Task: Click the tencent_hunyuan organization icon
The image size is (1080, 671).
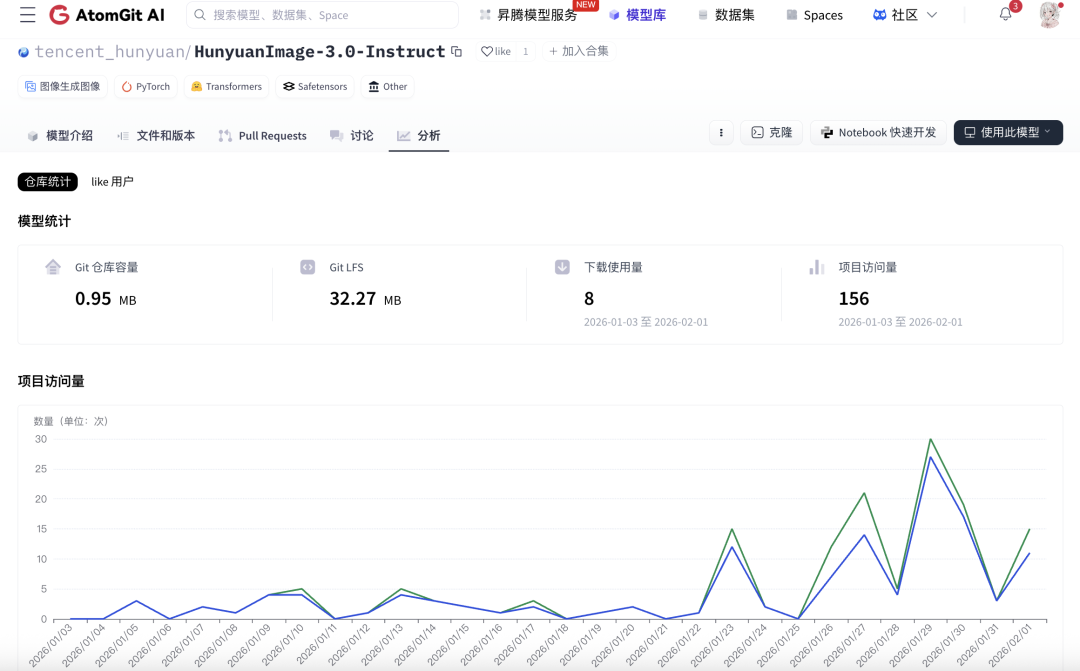Action: 24,52
